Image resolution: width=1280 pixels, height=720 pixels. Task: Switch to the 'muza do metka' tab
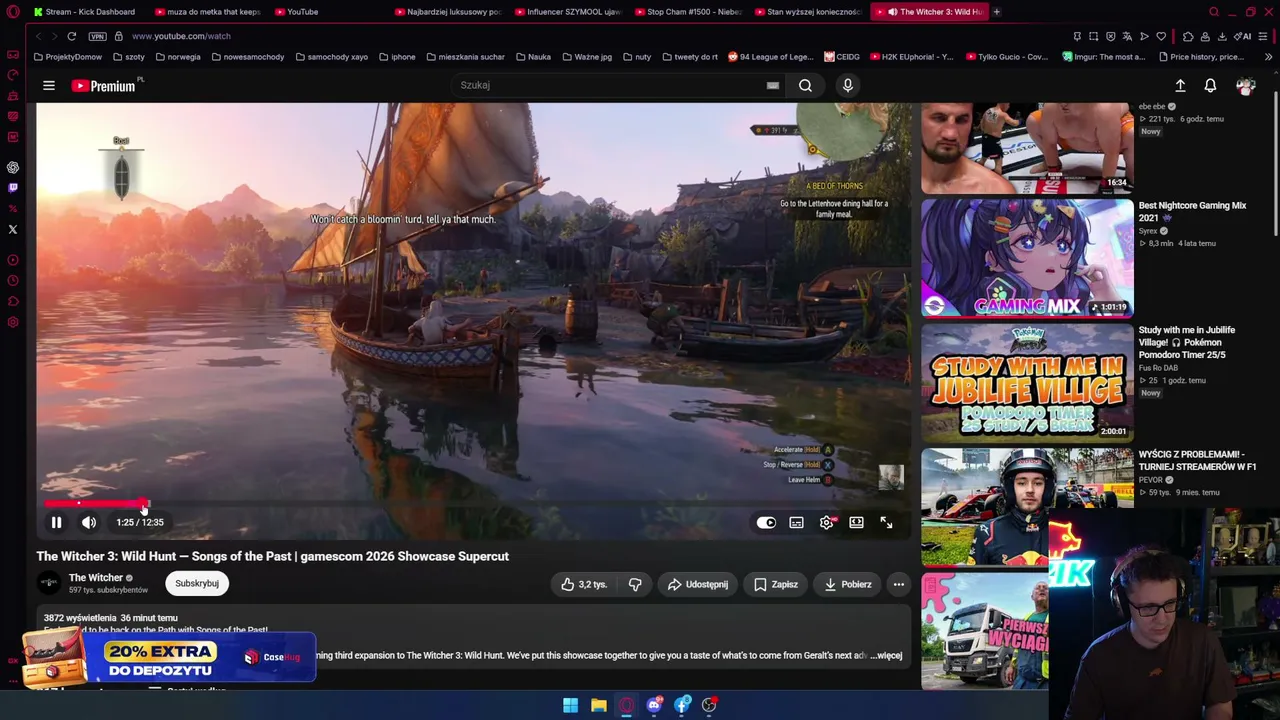pos(207,12)
